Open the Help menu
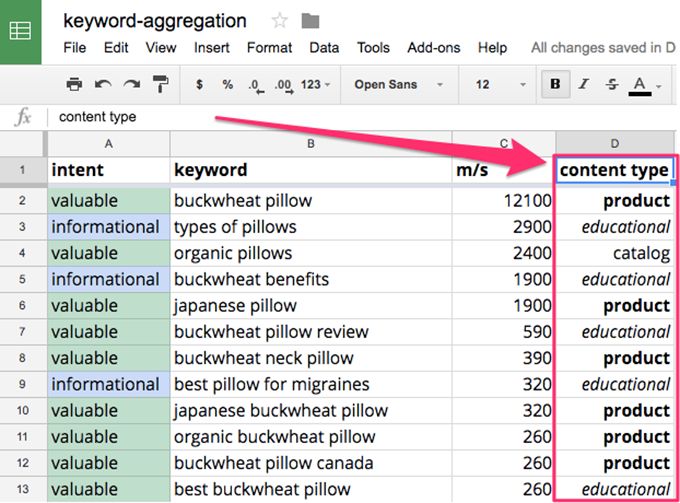Screen dimensions: 680x503 tap(492, 47)
